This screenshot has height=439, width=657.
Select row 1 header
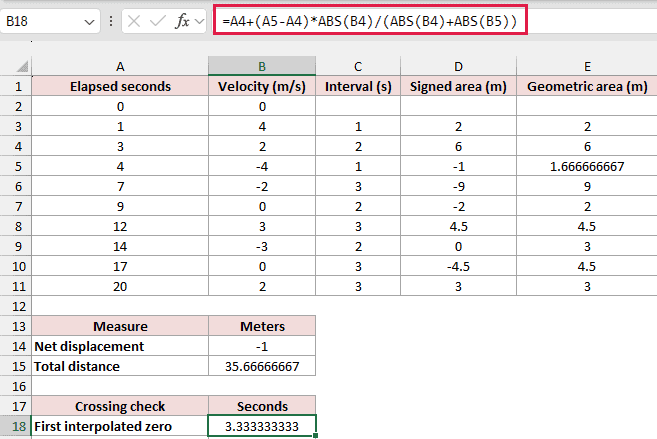pyautogui.click(x=16, y=86)
